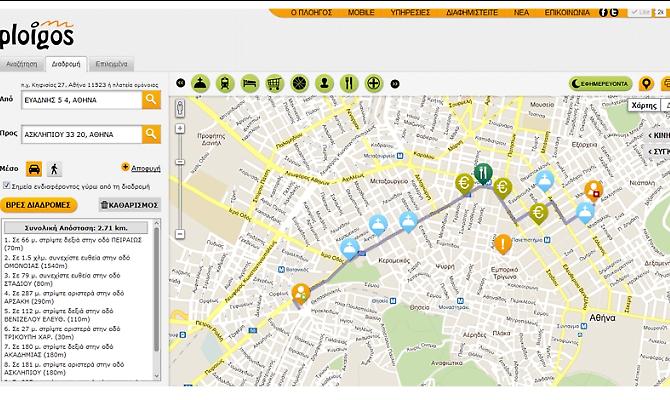The width and height of the screenshot is (670, 400).
Task: Select the shopping cart category icon
Action: (274, 83)
